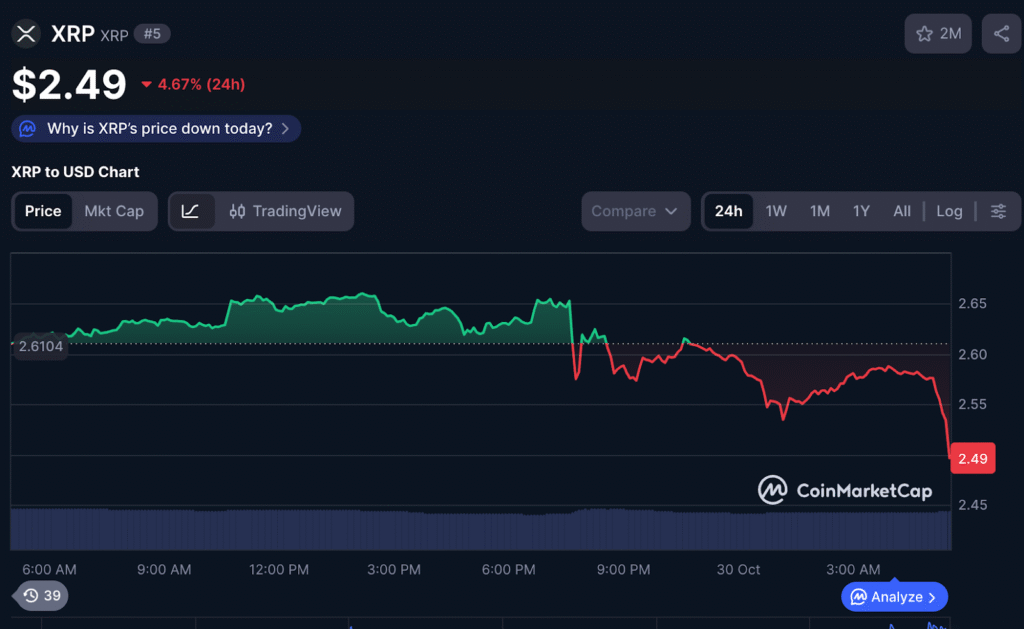Select the 1W time range tab

coord(776,211)
